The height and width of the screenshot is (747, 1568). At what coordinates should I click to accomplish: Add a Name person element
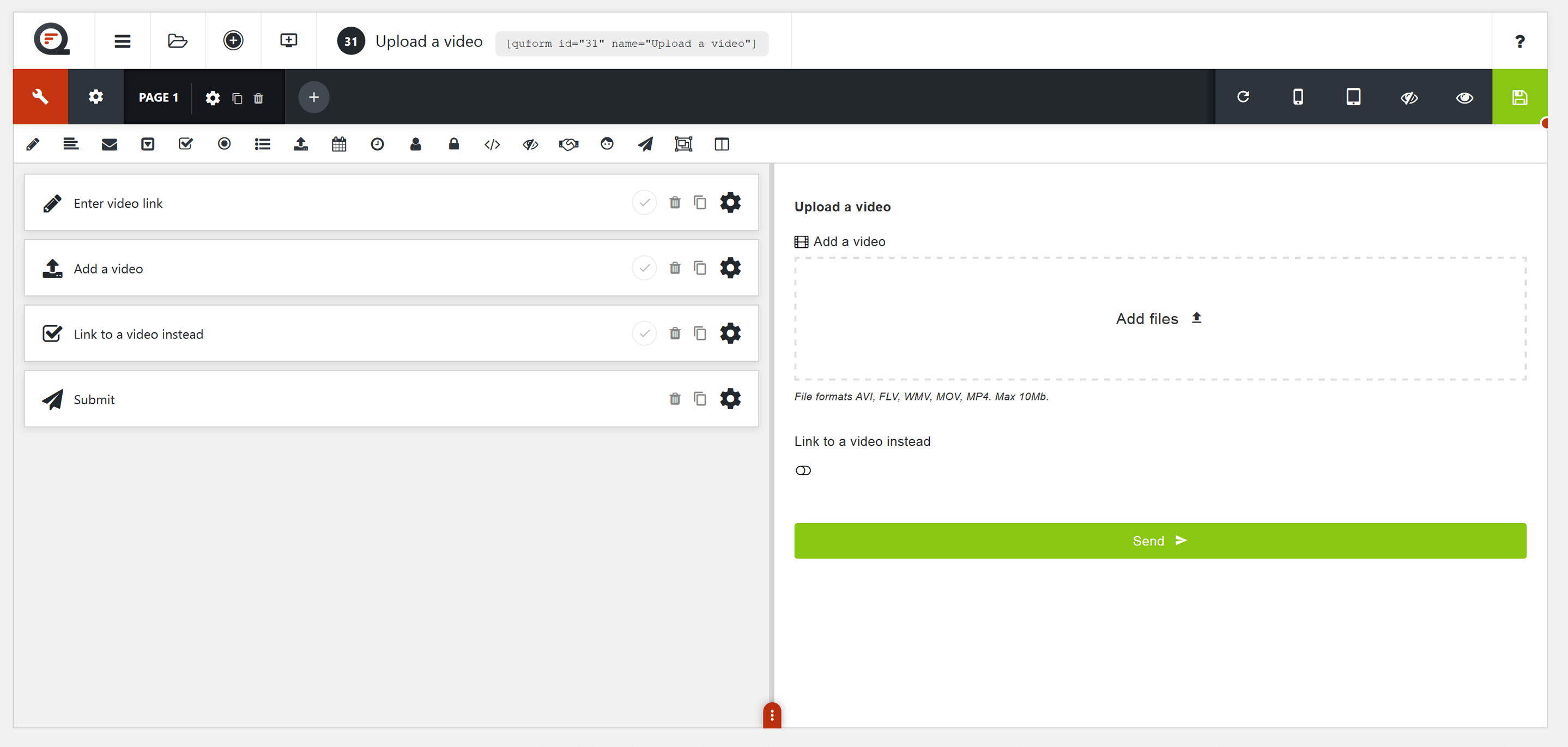(416, 144)
